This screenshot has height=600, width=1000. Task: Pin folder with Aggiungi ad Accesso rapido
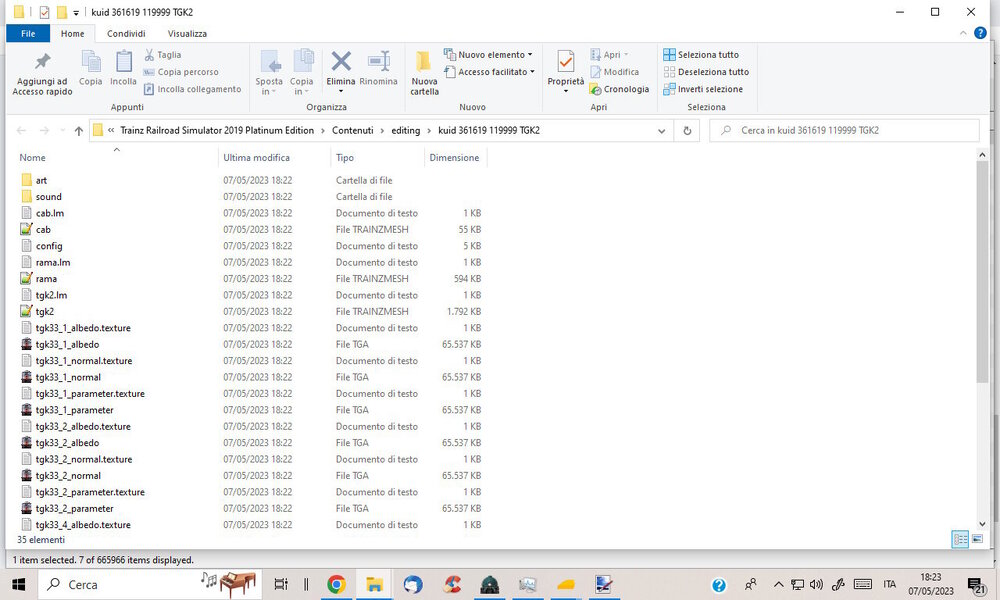[42, 73]
